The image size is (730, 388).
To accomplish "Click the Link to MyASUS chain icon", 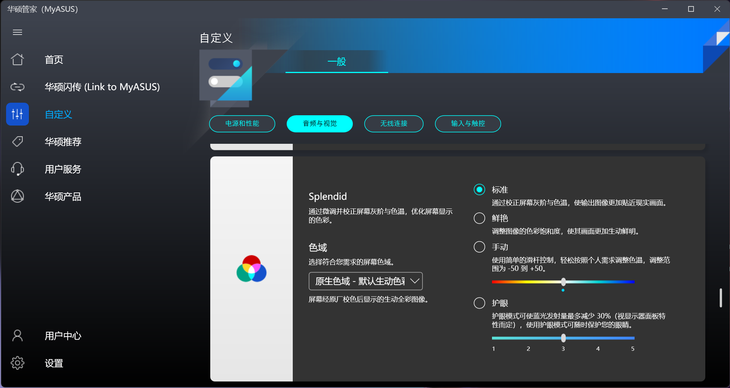I will pos(17,87).
